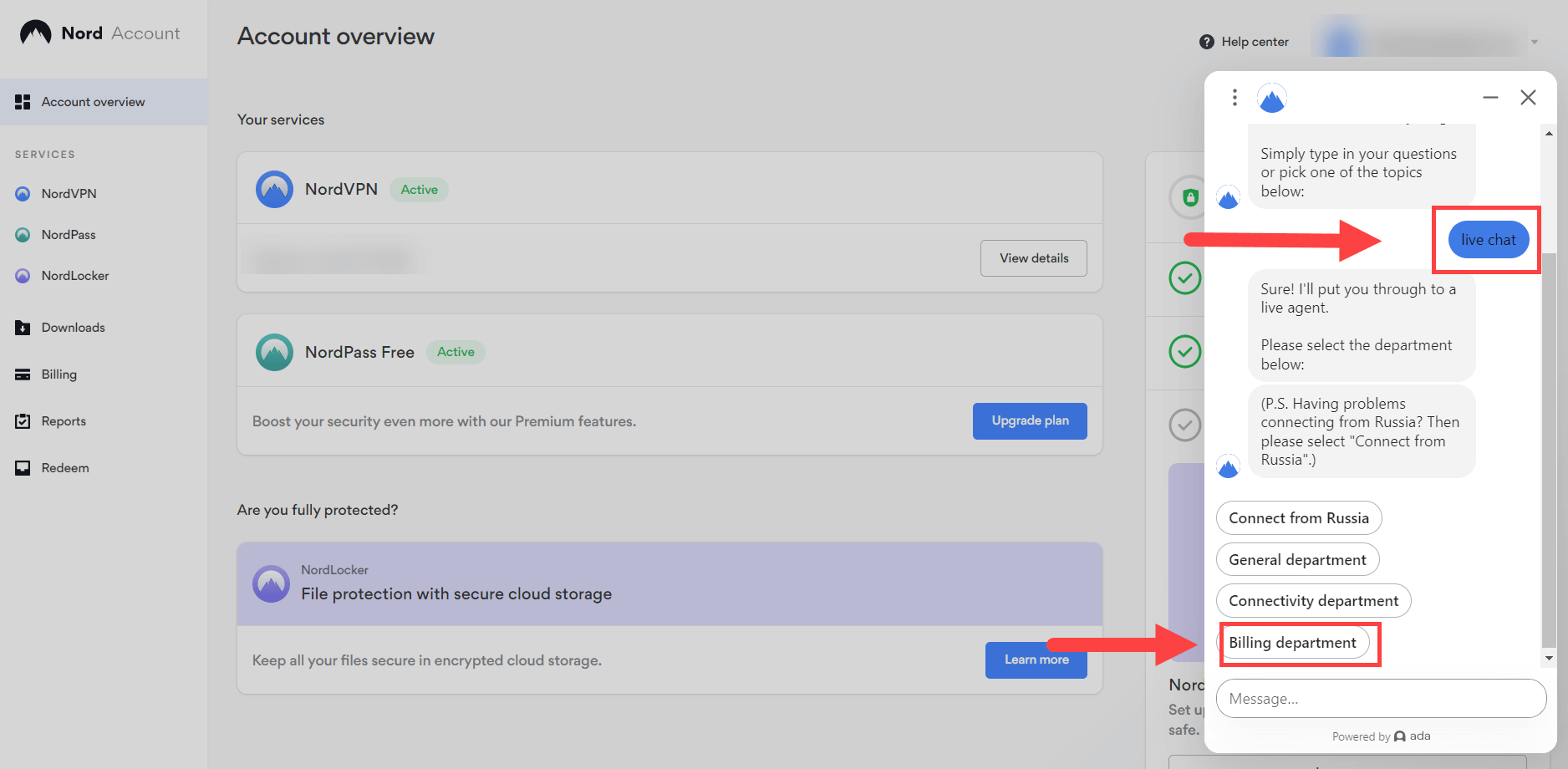Screen dimensions: 1568x769
Task: Click the SERVICES sidebar section label
Action: [45, 155]
